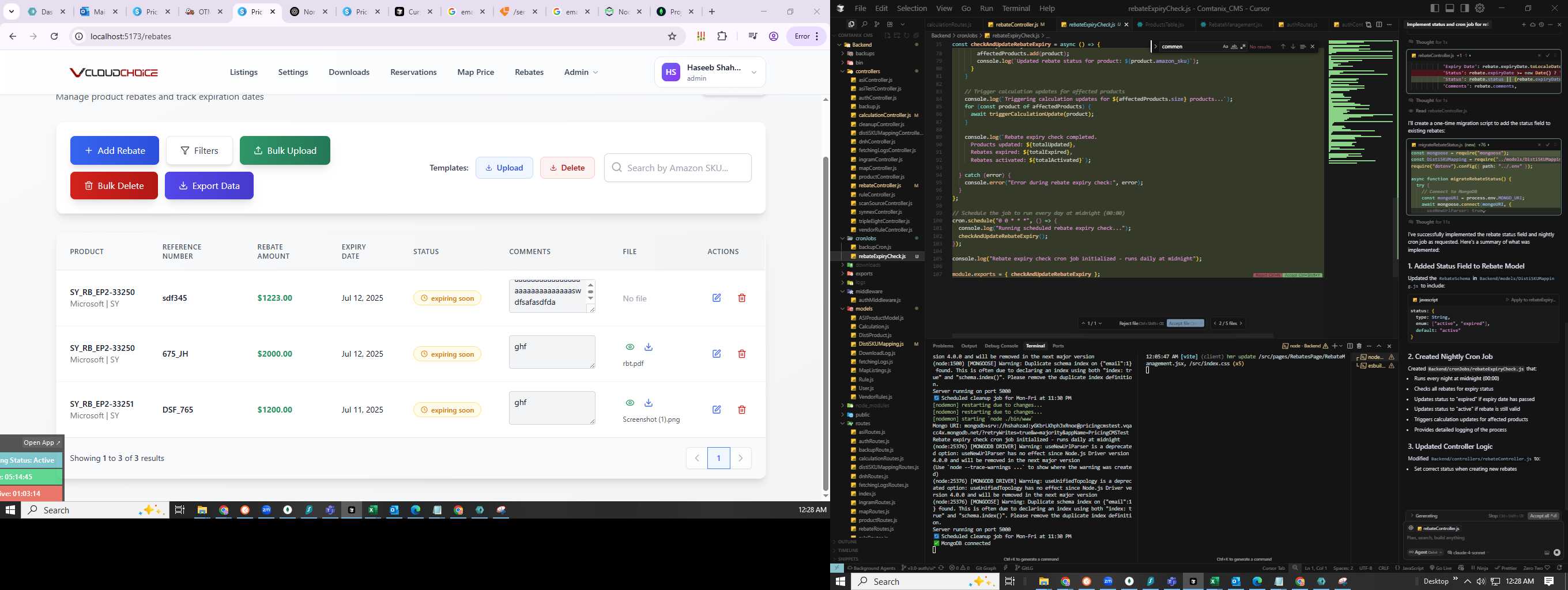
Task: Open the Terminal menu in Cursor
Action: point(1016,9)
